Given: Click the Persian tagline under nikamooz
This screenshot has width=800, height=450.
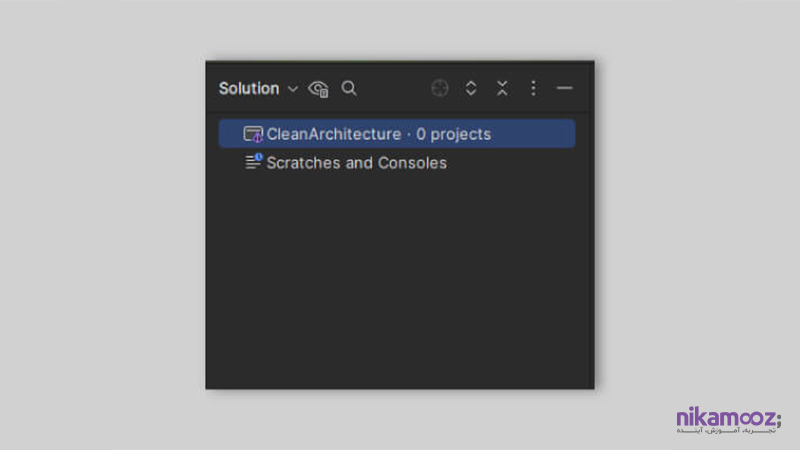Looking at the screenshot, I should (x=726, y=431).
